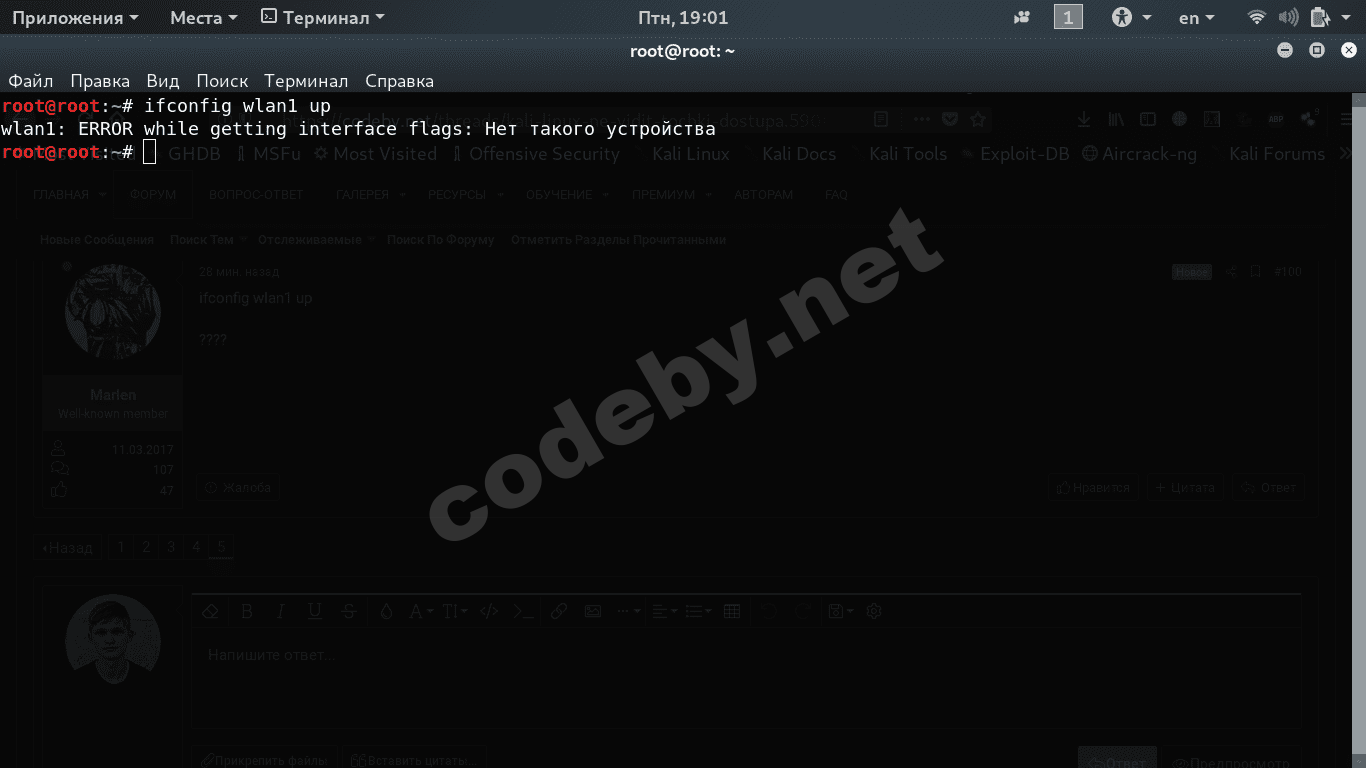Insert an image in the reply editor
Viewport: 1366px width, 768px height.
tap(593, 611)
